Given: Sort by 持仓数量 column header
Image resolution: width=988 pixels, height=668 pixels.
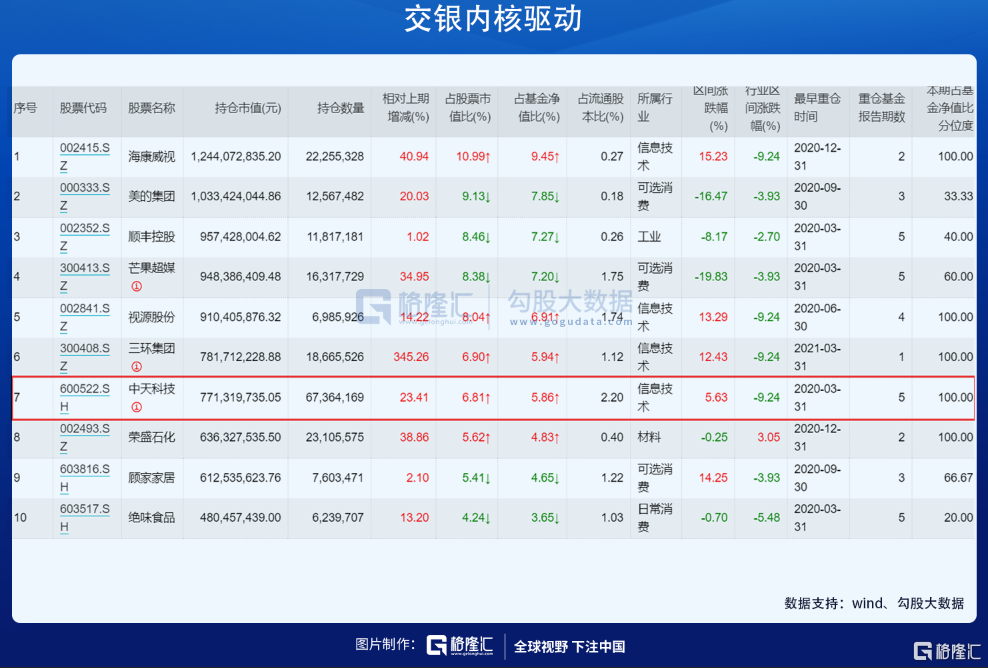Looking at the screenshot, I should tap(340, 108).
